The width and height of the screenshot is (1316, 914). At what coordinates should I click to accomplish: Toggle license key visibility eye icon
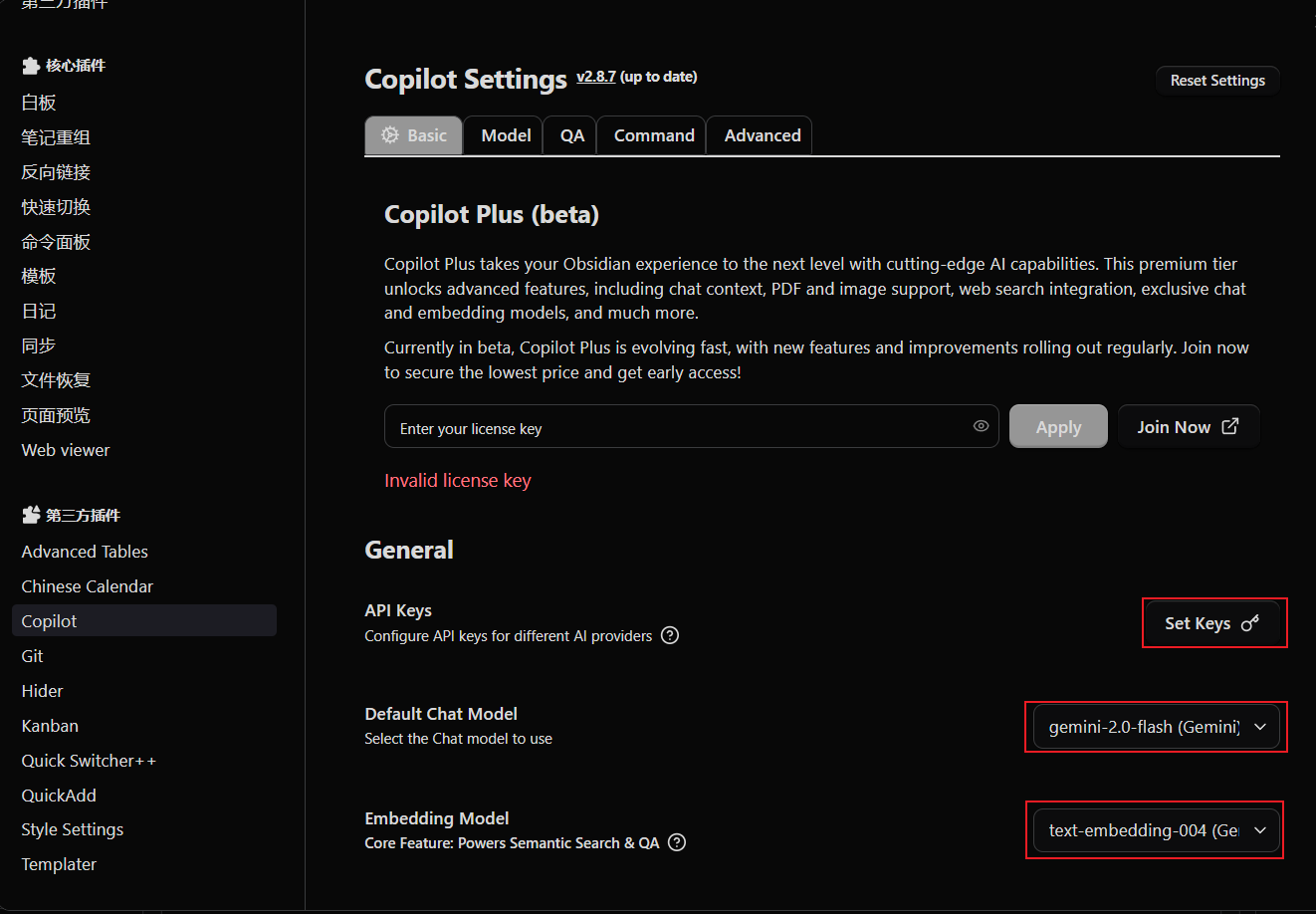click(x=981, y=426)
